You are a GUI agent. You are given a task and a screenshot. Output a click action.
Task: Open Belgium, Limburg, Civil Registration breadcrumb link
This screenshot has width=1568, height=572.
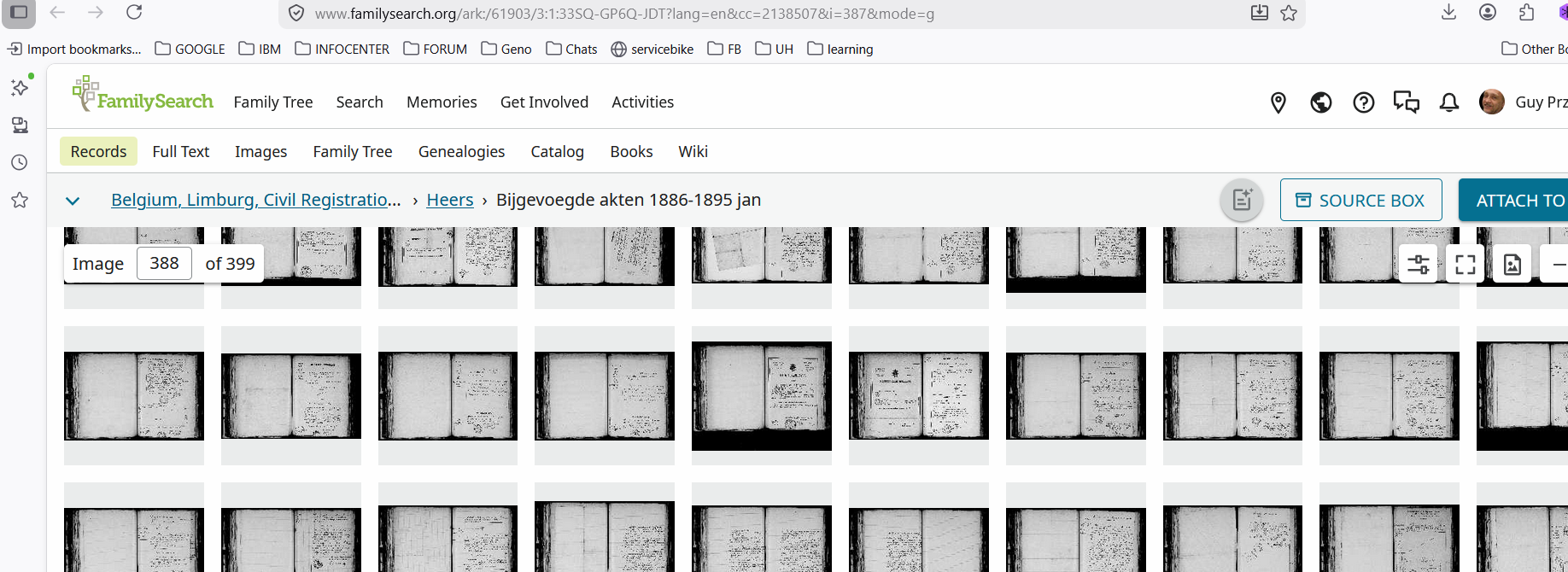click(x=255, y=200)
